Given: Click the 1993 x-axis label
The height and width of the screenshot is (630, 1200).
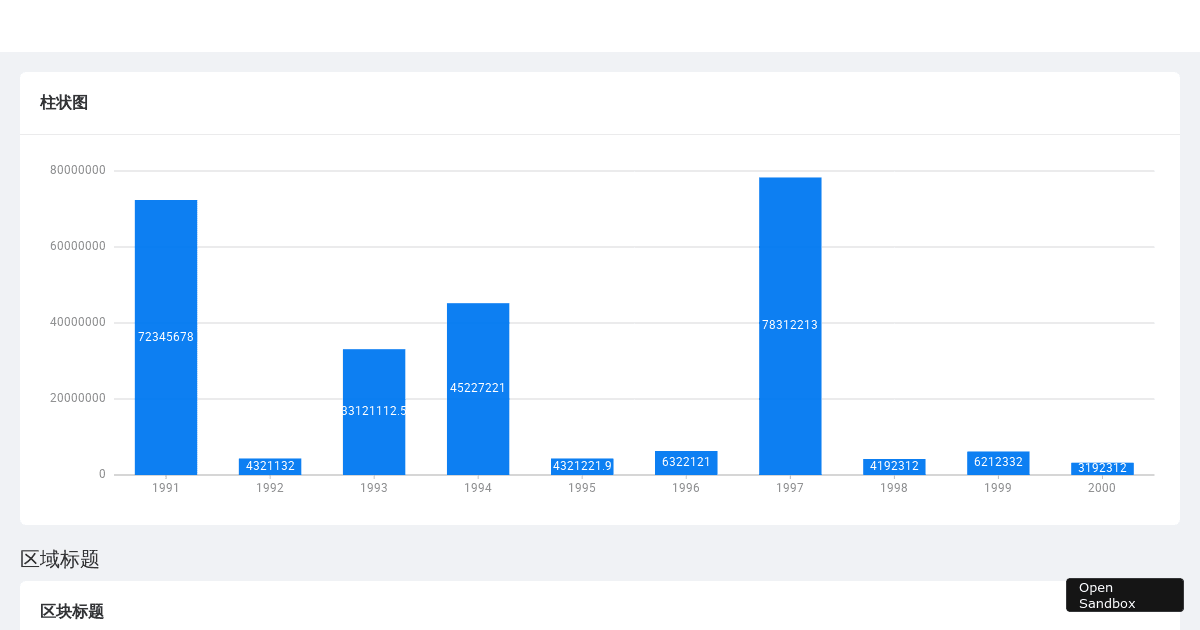Looking at the screenshot, I should (374, 488).
